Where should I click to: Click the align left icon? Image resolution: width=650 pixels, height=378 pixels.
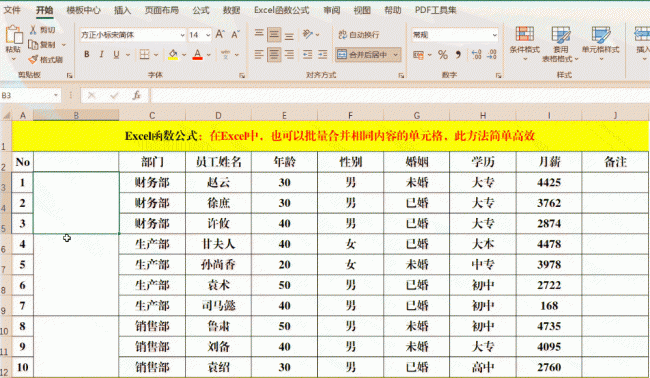point(259,54)
